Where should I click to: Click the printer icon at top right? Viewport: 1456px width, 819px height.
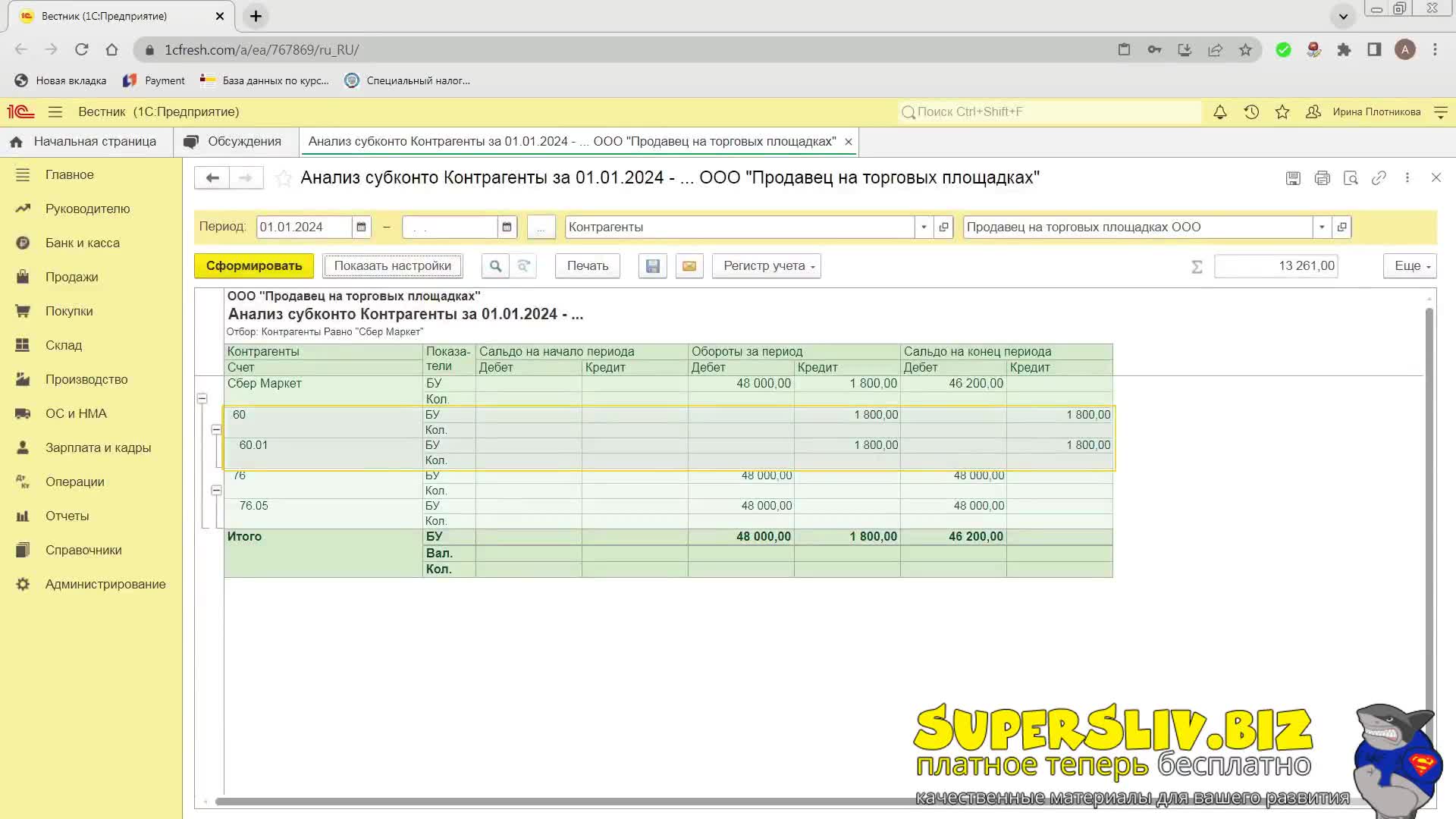(x=1322, y=178)
